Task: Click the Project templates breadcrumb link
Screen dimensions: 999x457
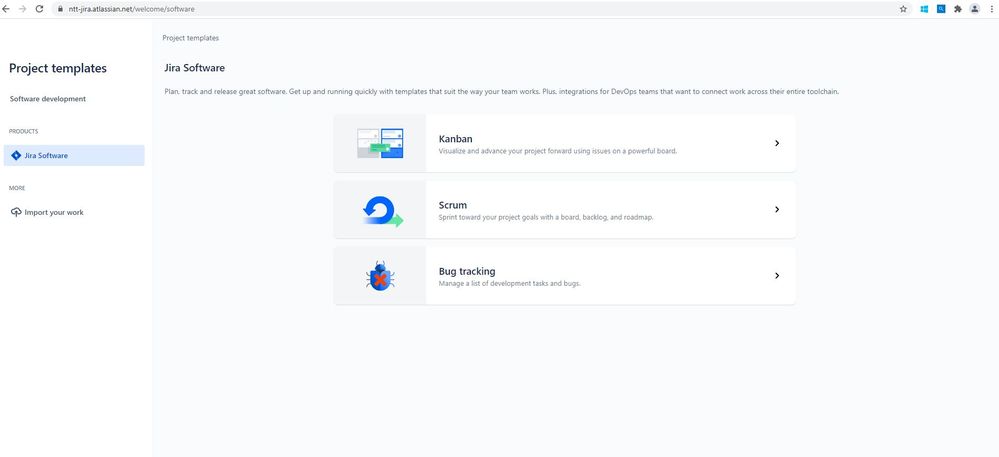Action: pyautogui.click(x=190, y=38)
